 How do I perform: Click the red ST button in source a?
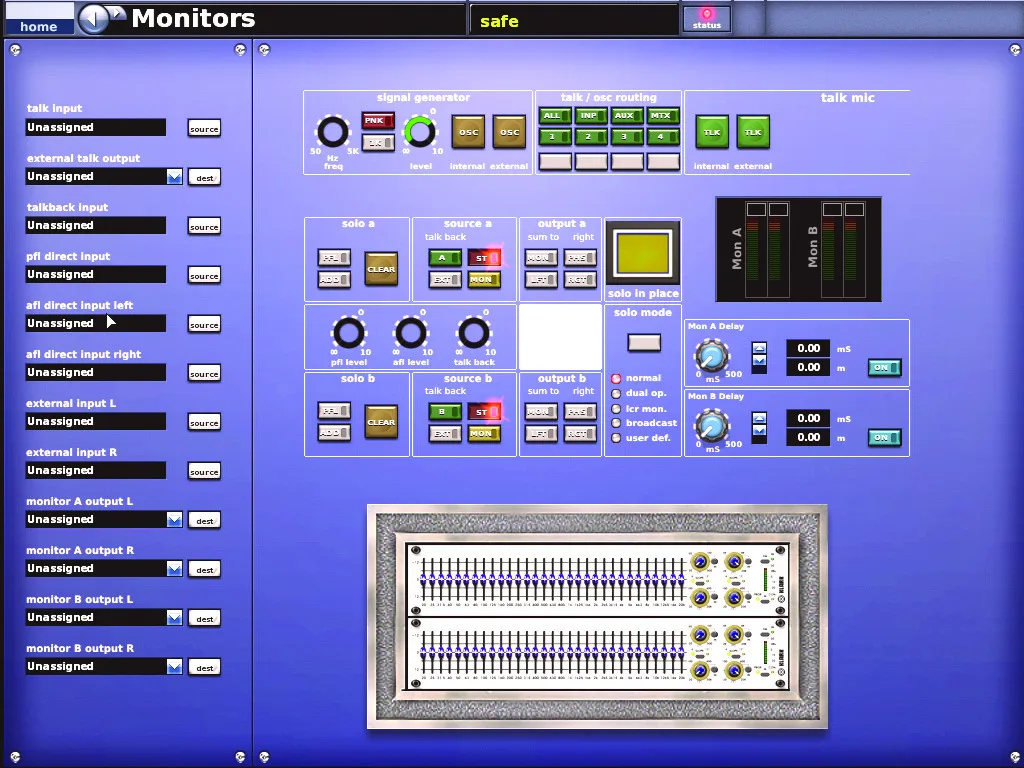(x=484, y=258)
